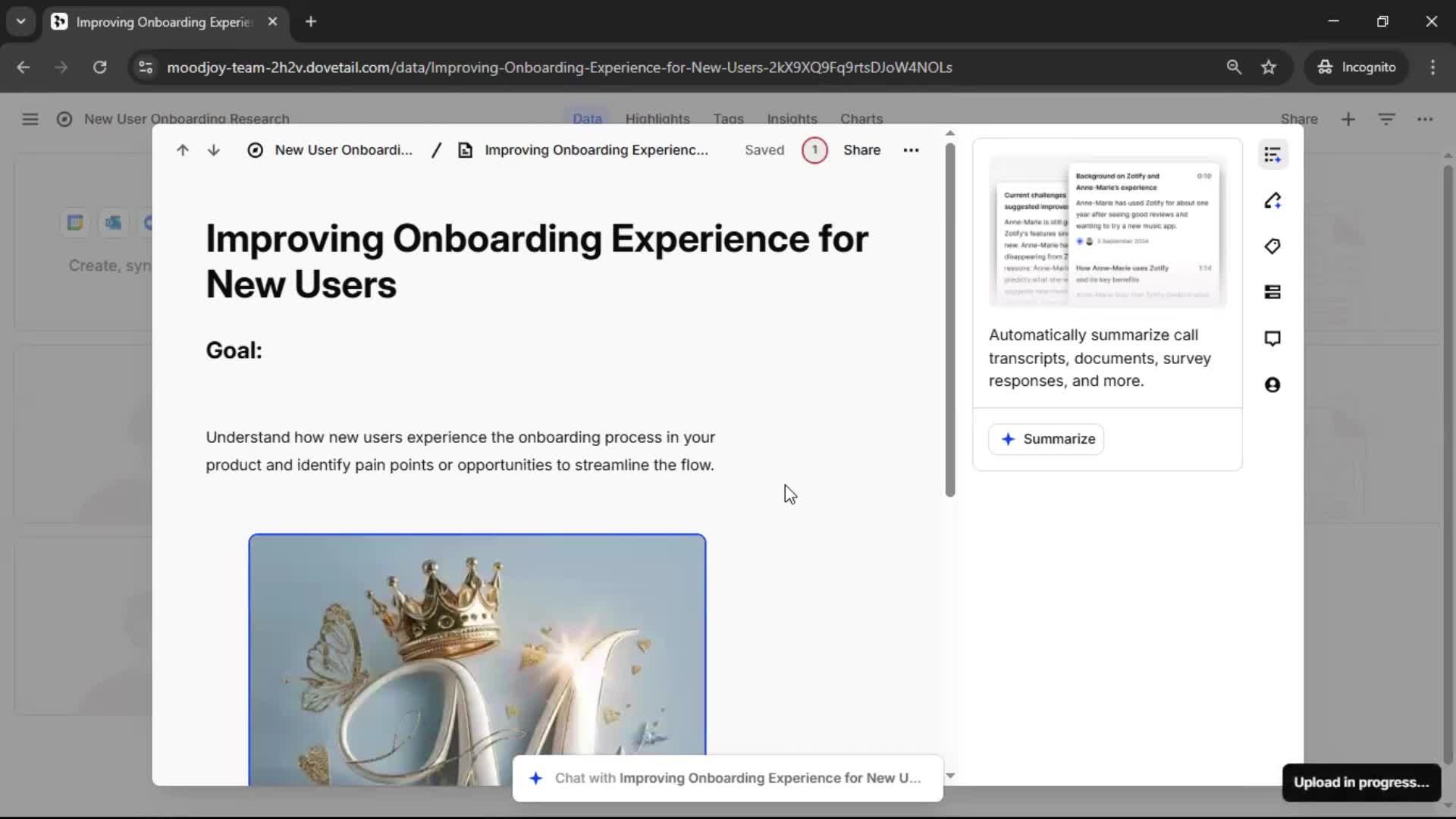This screenshot has width=1456, height=819.
Task: Open the participant person icon panel
Action: click(x=1272, y=384)
